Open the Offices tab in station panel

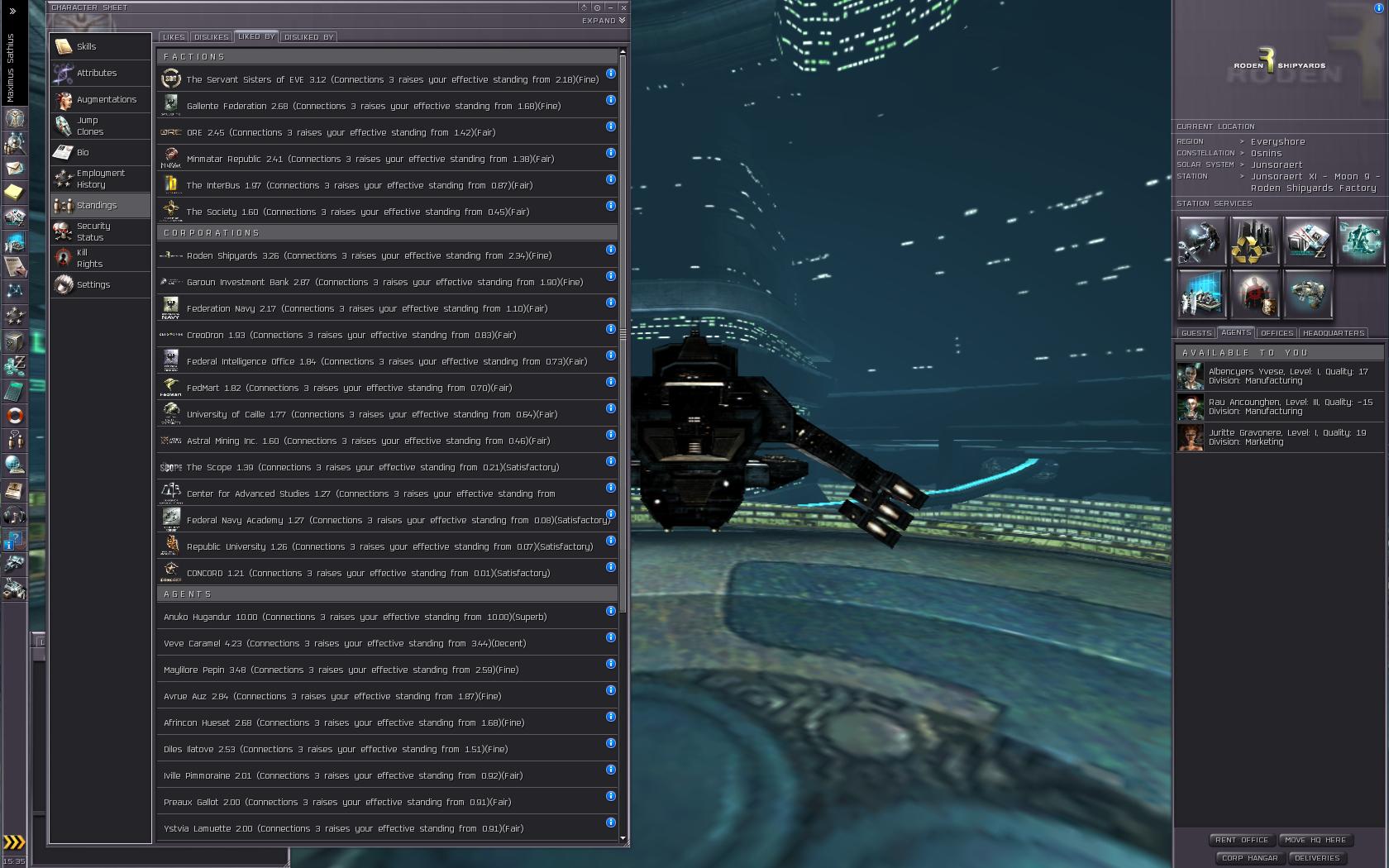point(1277,333)
